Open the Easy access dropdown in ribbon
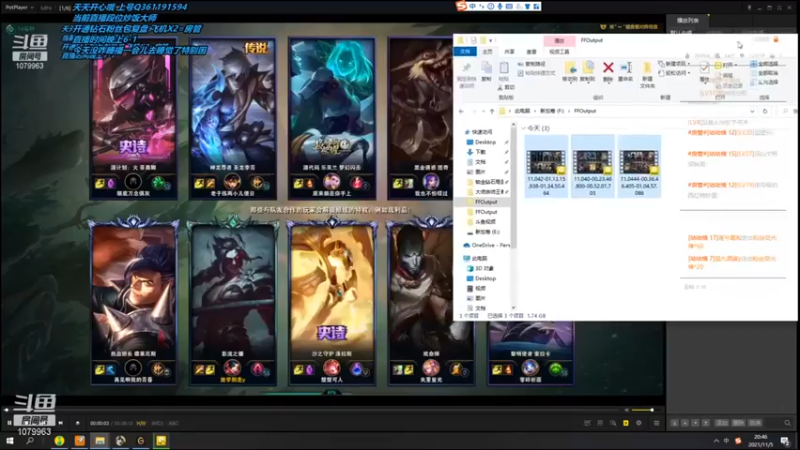The width and height of the screenshot is (800, 450). [x=674, y=73]
